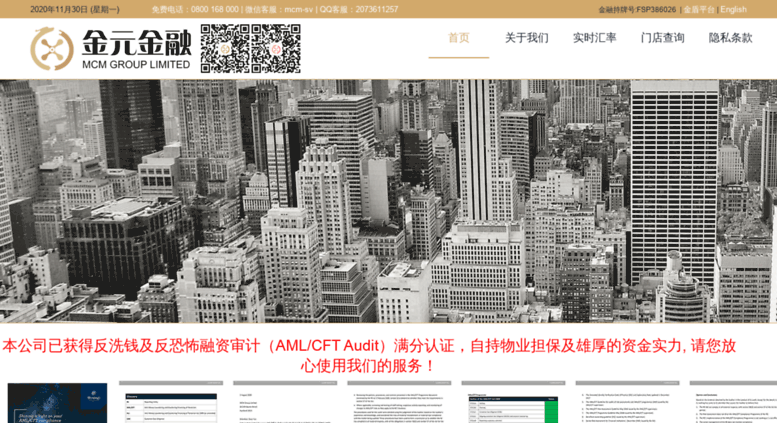777x423 pixels.
Task: Open the bulleted list page thumbnail after the green table
Action: coord(627,402)
